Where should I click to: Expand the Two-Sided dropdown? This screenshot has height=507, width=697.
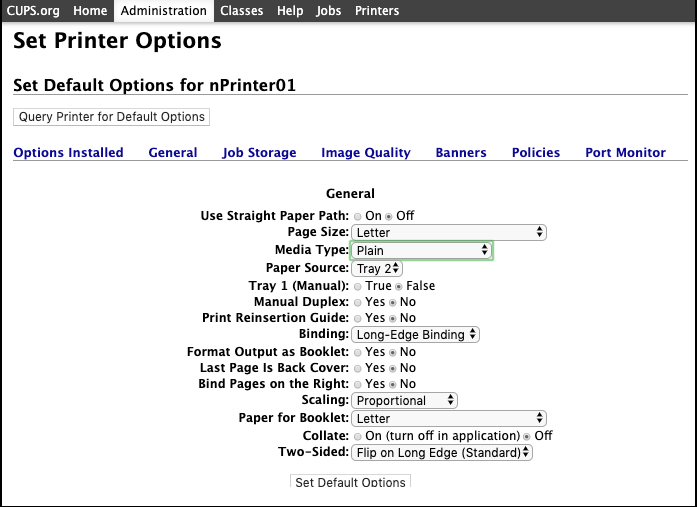click(x=442, y=452)
